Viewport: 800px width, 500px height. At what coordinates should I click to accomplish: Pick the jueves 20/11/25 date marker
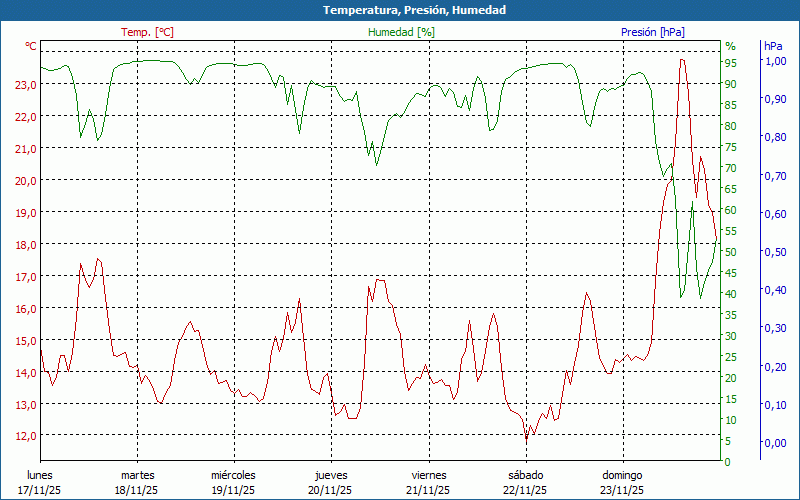331,482
